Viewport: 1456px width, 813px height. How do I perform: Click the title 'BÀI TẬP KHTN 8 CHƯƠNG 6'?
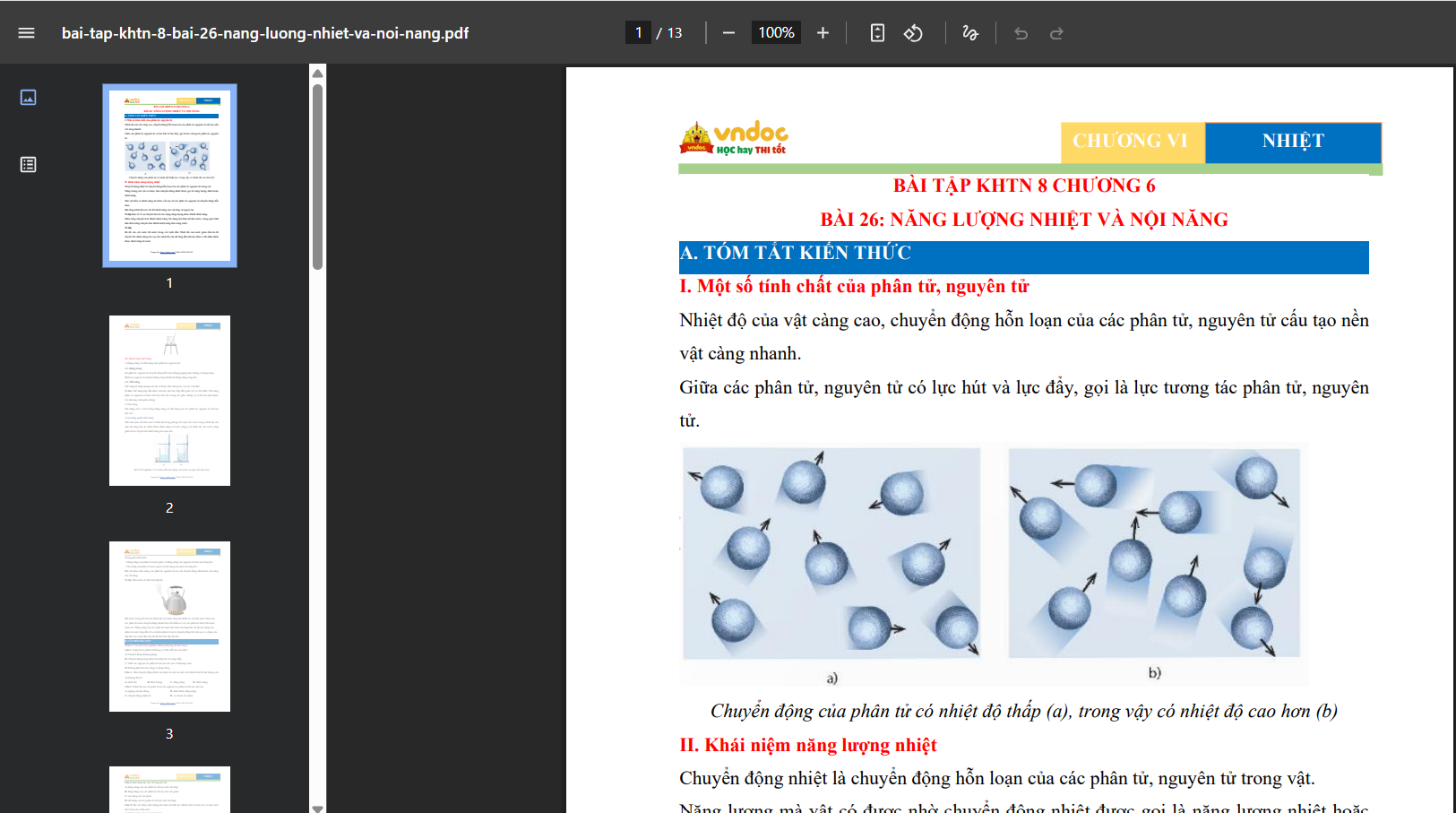pos(1024,186)
